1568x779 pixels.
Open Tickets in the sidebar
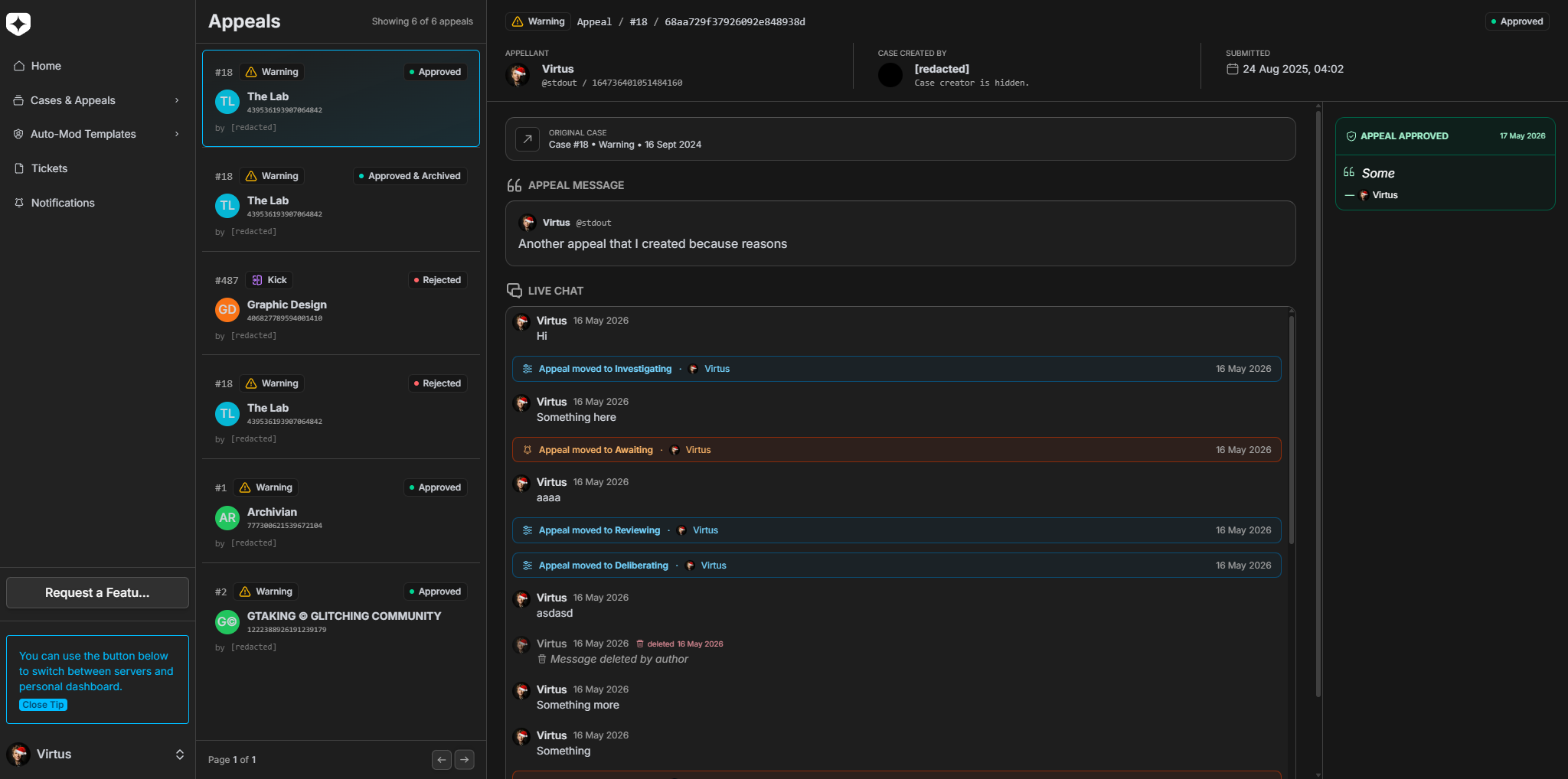pos(97,168)
